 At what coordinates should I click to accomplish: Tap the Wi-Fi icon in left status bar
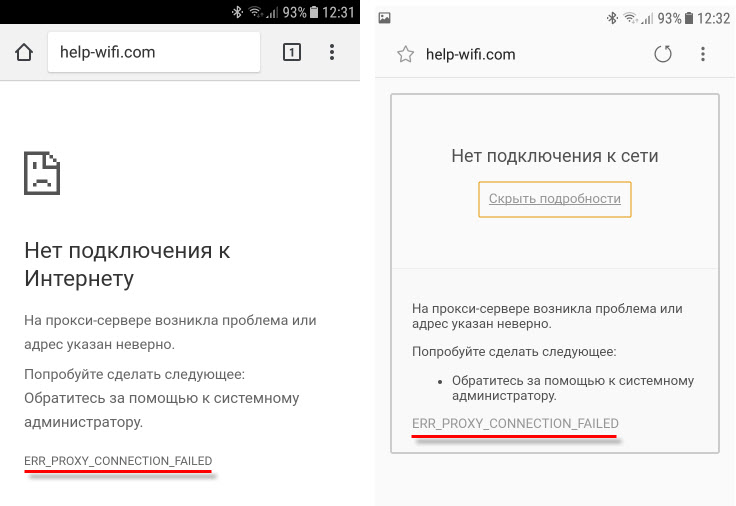(x=255, y=12)
